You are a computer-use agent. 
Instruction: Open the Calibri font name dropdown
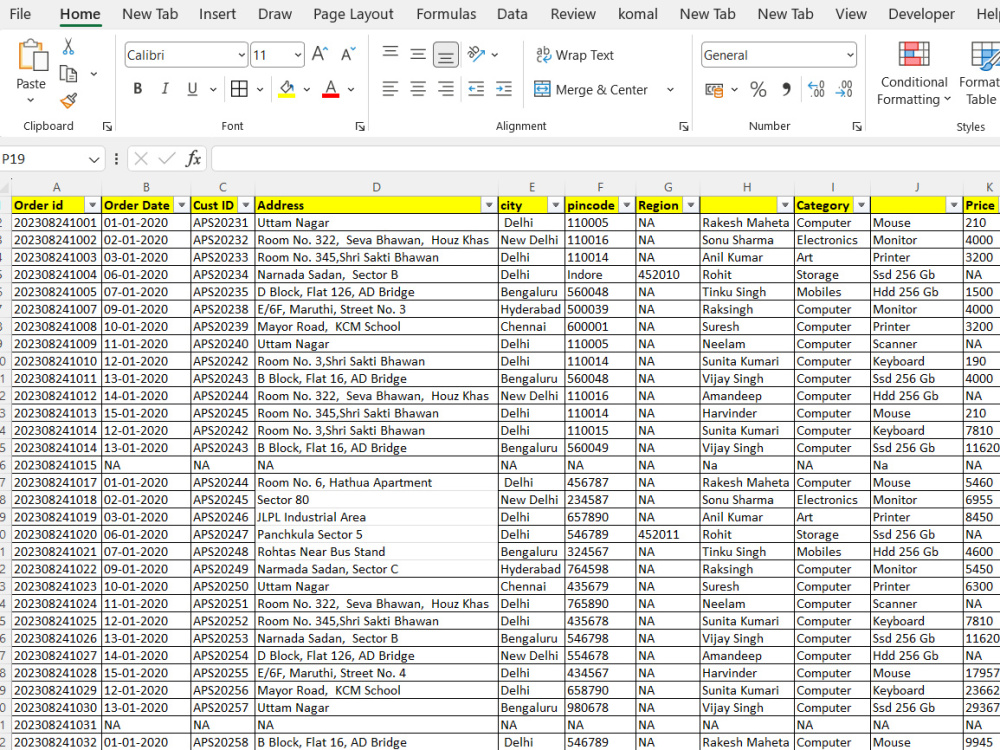coord(242,55)
